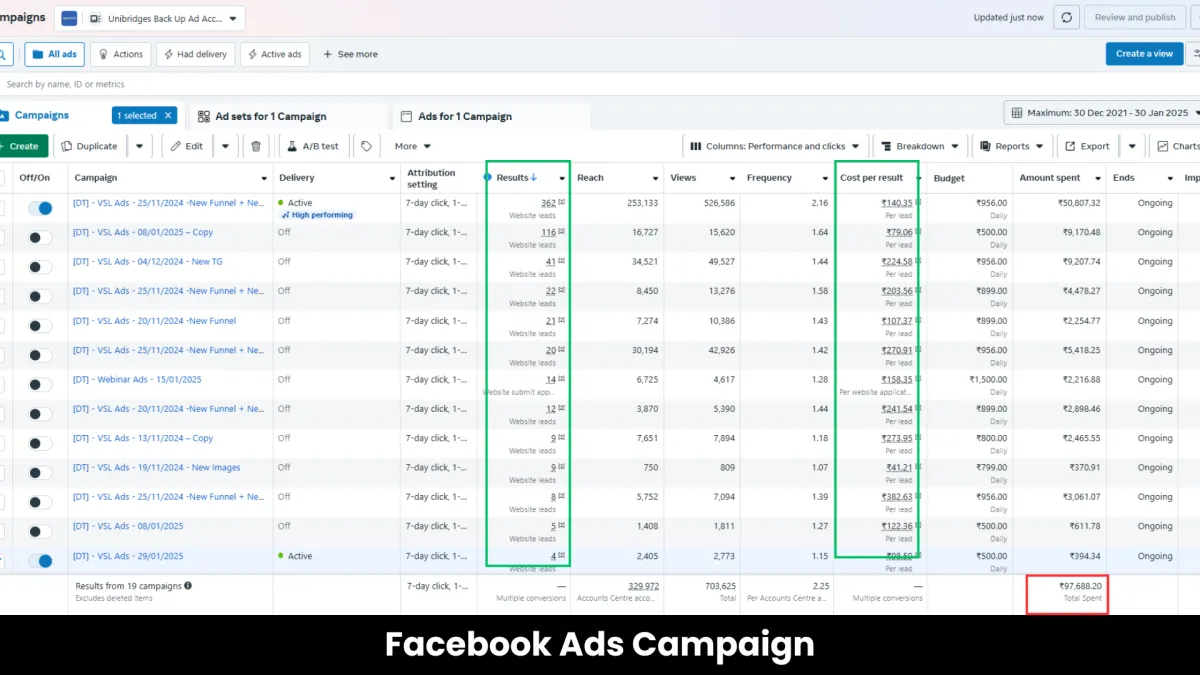
Task: Click the Actions lightbulb filter icon
Action: [103, 54]
